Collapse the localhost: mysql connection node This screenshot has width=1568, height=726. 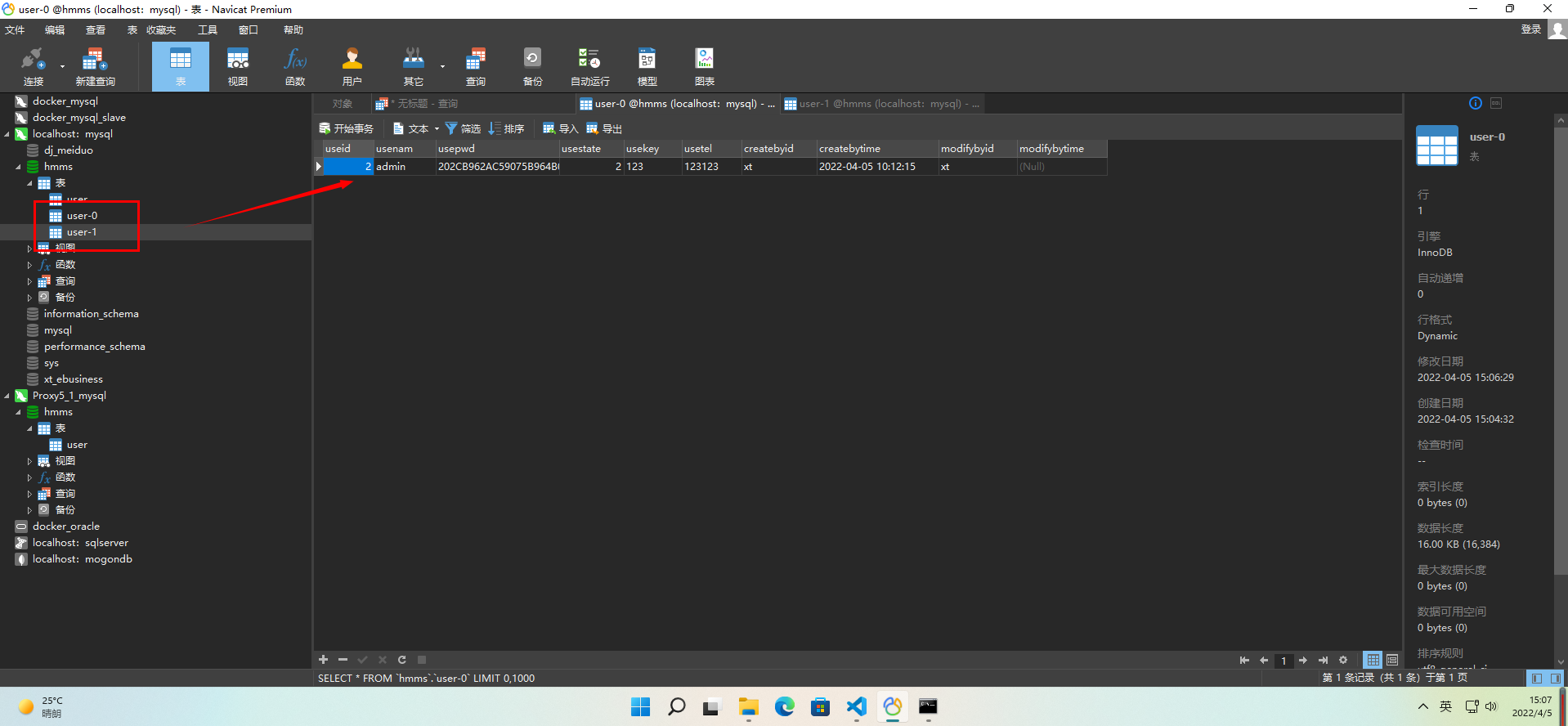(x=7, y=134)
